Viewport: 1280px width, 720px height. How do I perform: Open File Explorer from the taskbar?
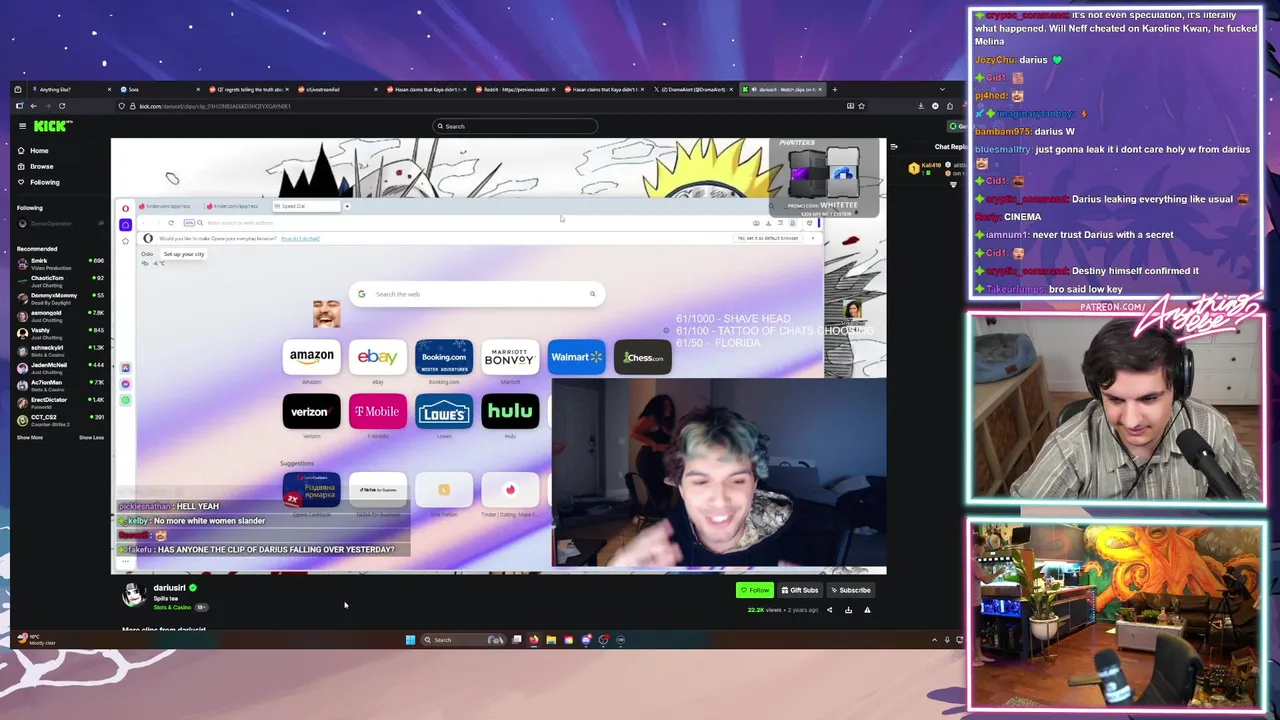551,640
